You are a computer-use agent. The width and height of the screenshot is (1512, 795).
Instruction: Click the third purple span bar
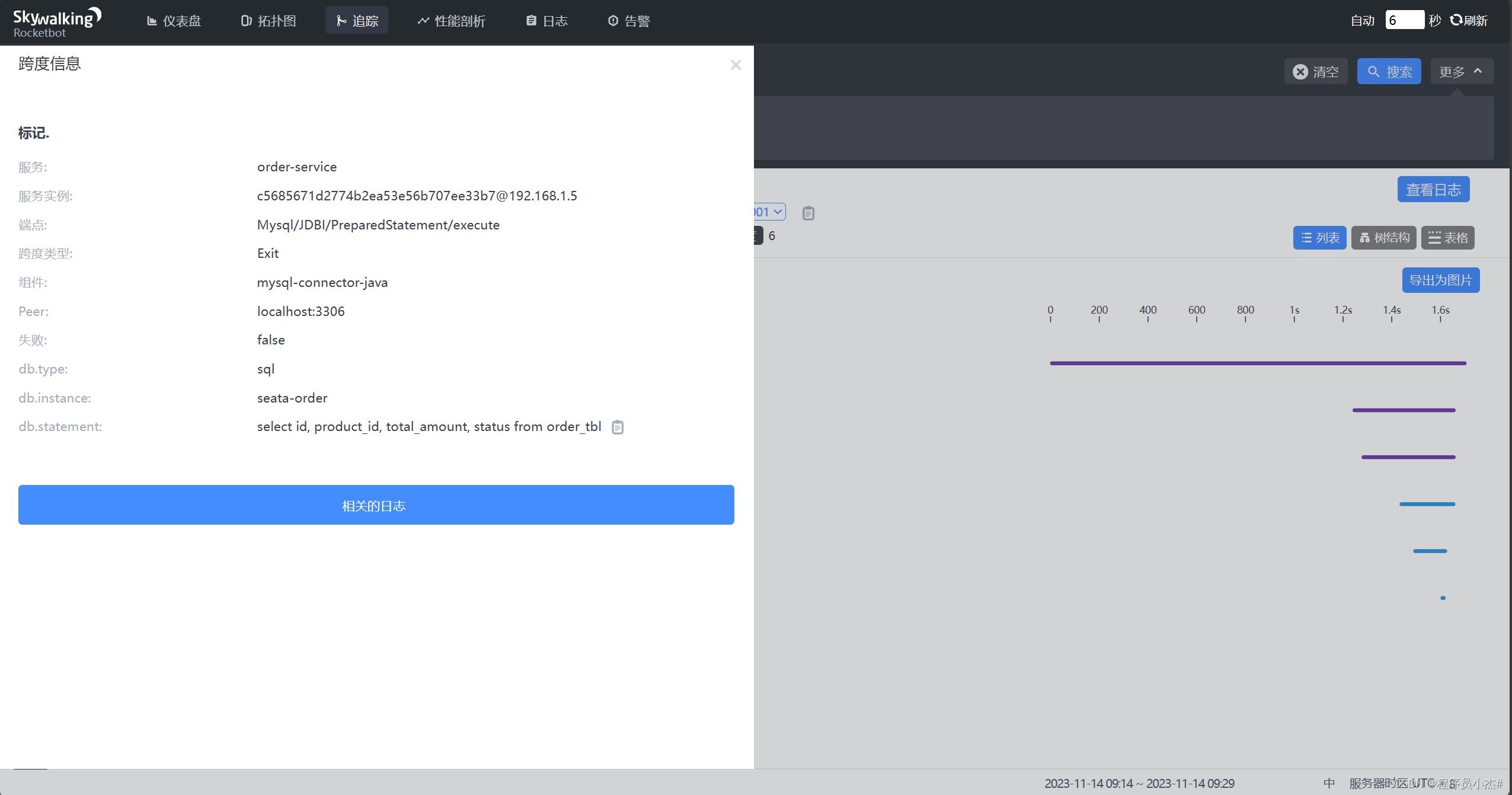point(1408,457)
